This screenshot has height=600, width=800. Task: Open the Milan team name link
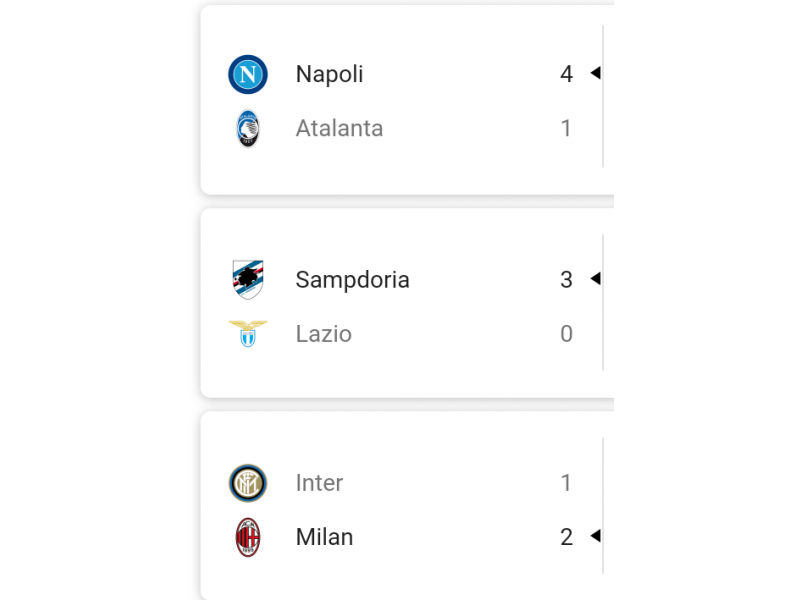(324, 537)
